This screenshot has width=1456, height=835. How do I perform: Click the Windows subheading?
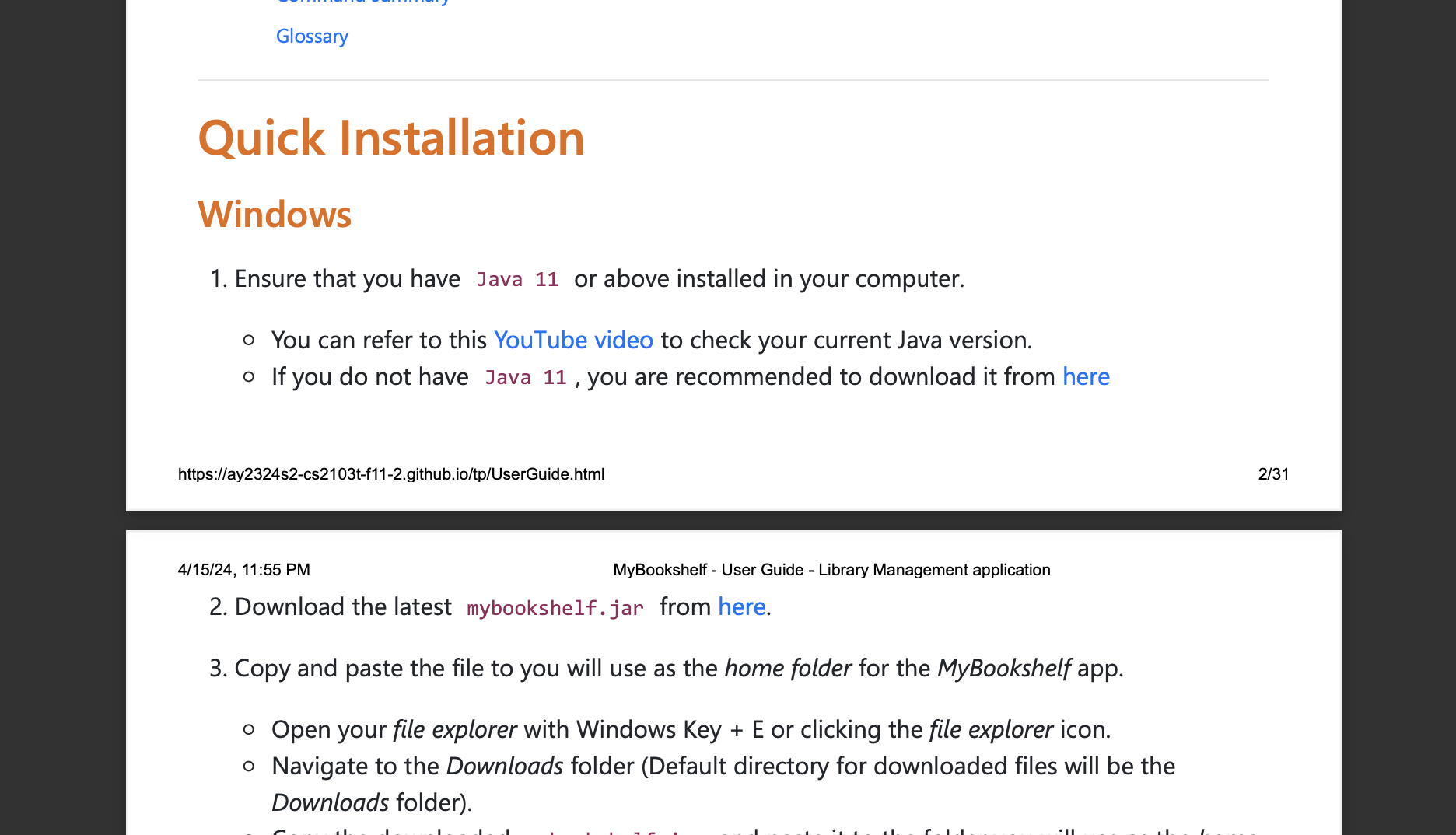(275, 215)
